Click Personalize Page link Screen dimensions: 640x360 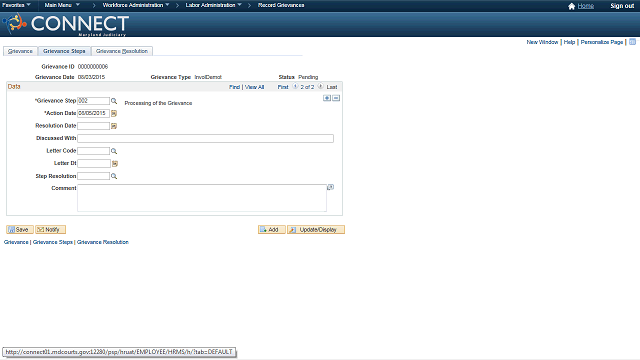602,42
